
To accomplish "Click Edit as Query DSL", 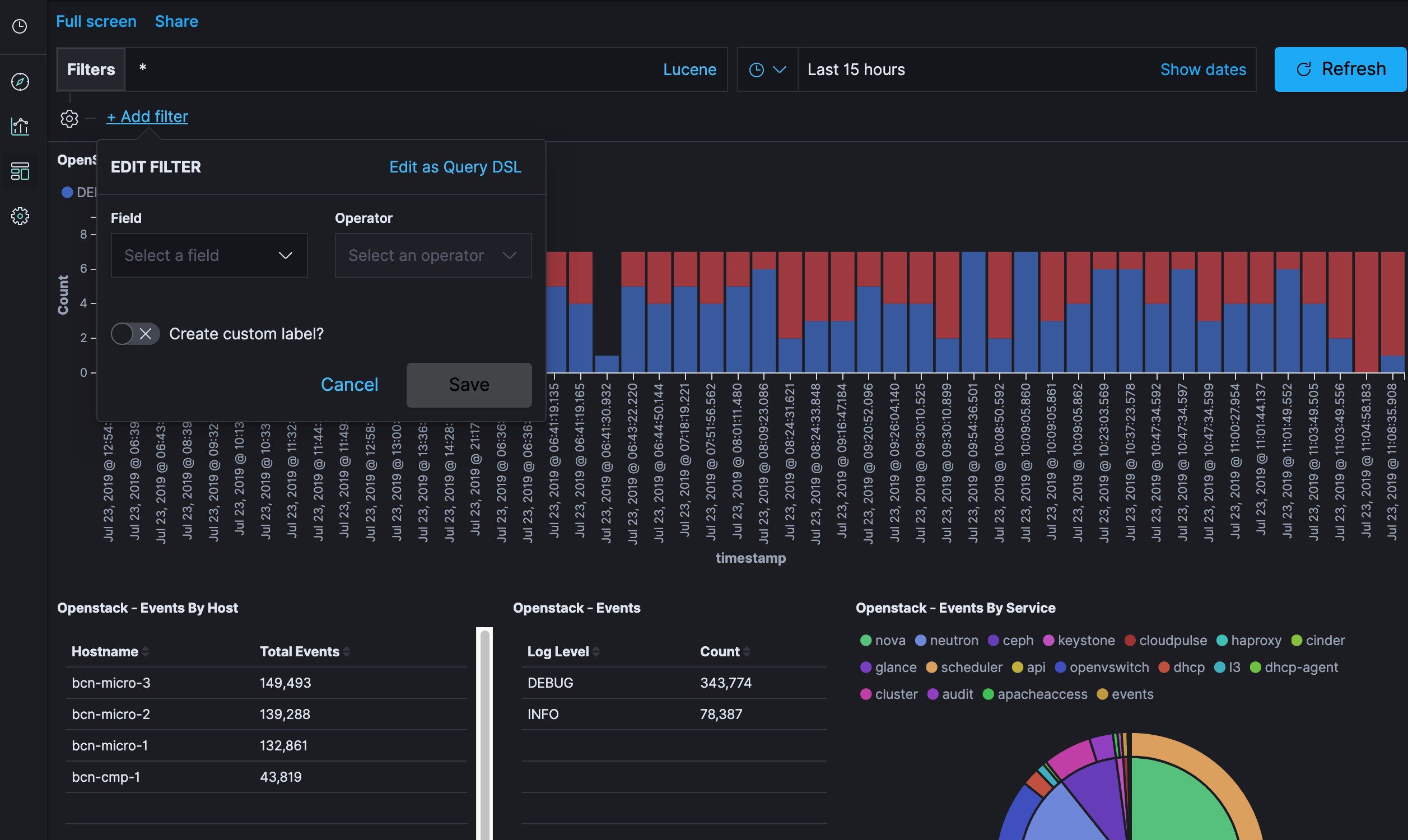I will [455, 167].
